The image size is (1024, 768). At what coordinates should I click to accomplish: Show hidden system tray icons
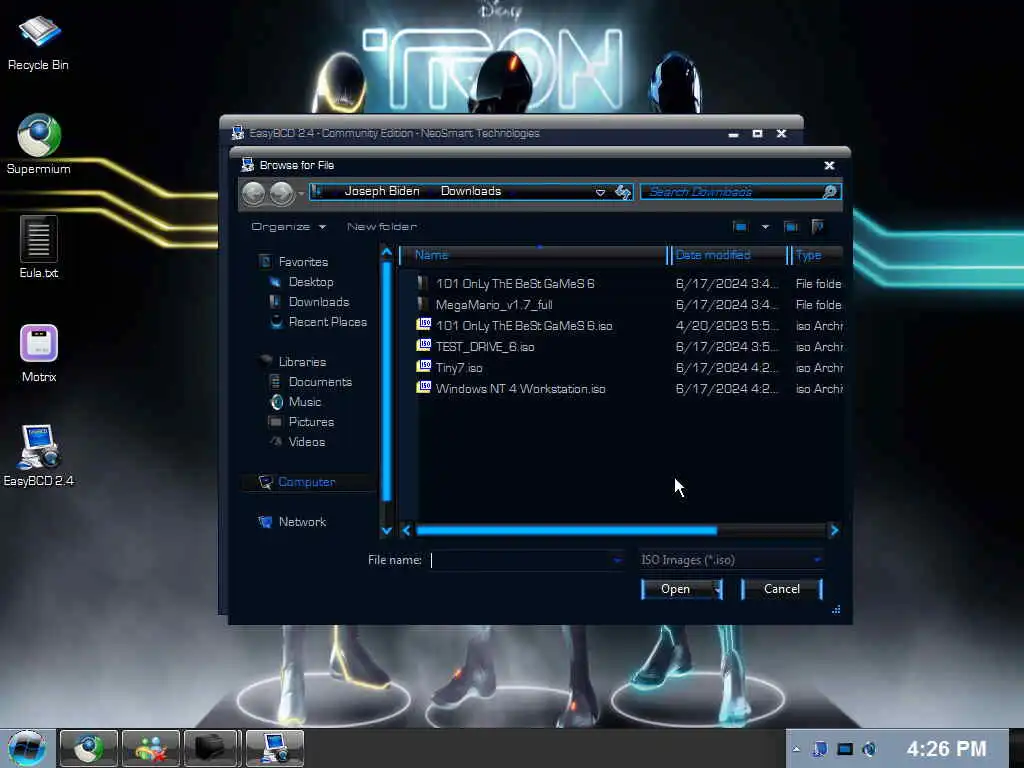pos(796,749)
